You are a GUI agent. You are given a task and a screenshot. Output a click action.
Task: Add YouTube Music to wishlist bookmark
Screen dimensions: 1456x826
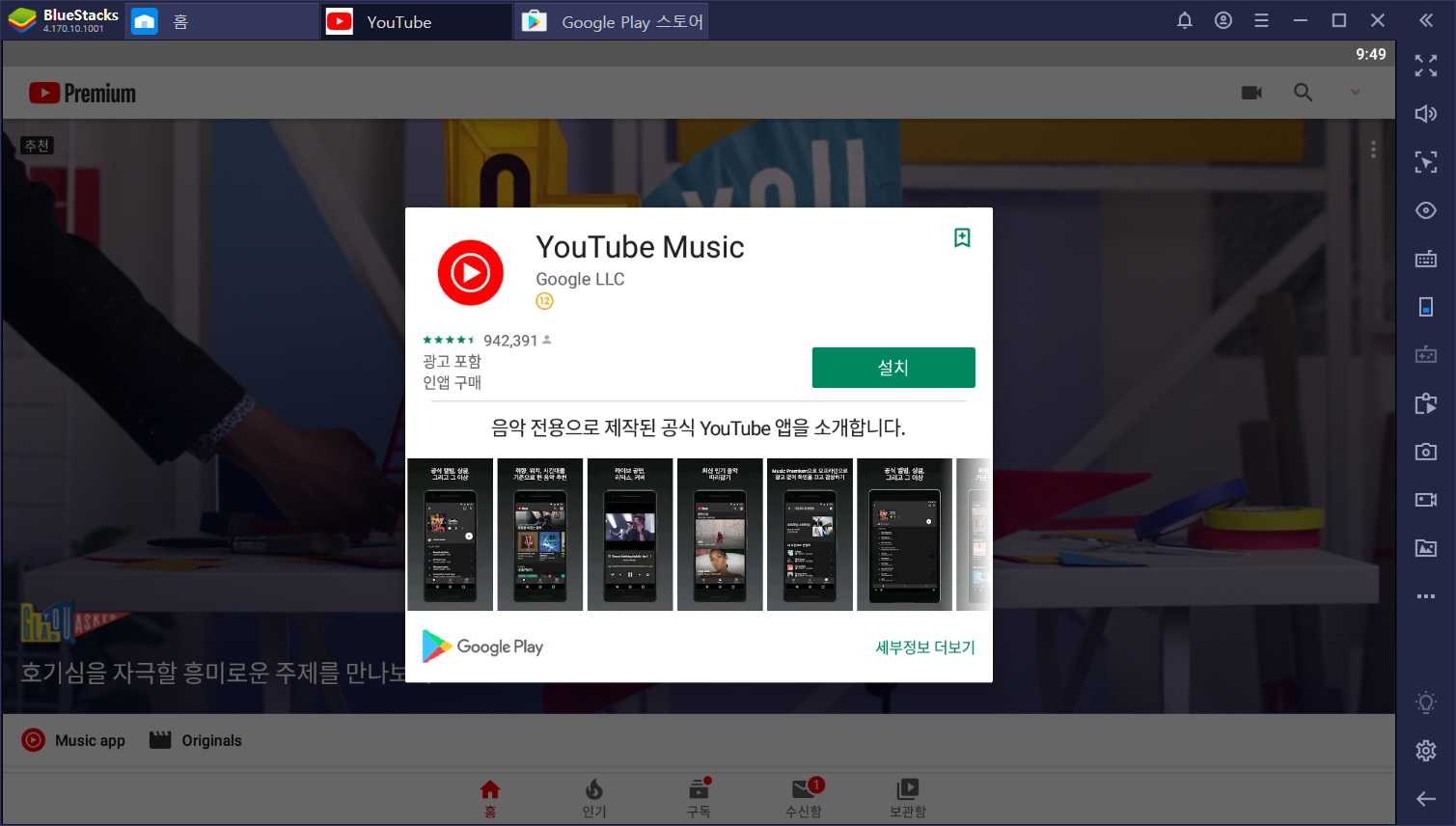pos(962,237)
